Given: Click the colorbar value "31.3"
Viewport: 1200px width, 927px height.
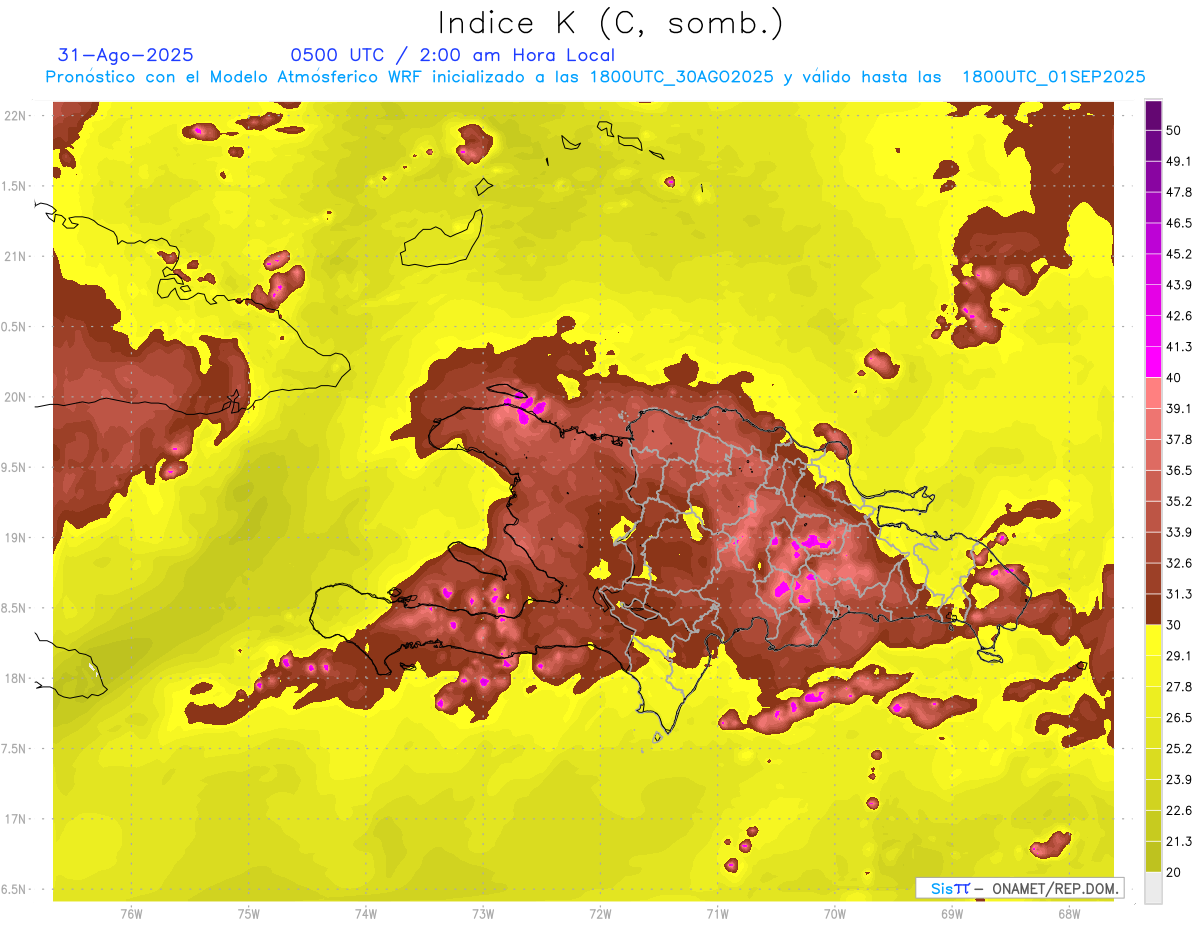Looking at the screenshot, I should [x=1178, y=594].
